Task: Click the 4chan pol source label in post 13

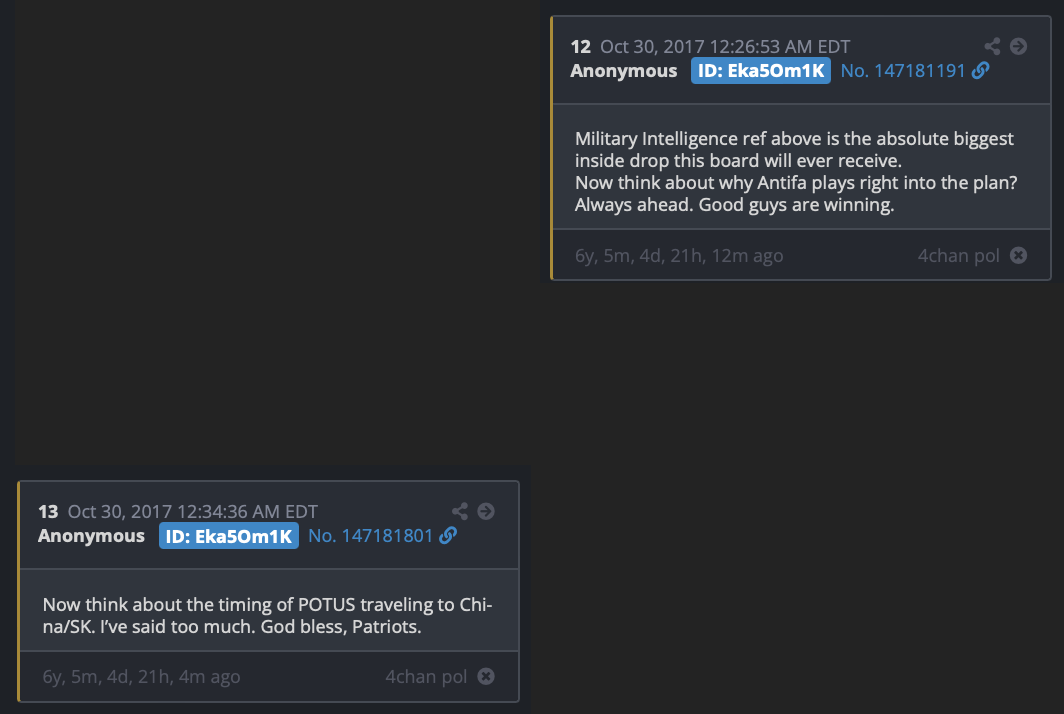Action: click(x=426, y=677)
